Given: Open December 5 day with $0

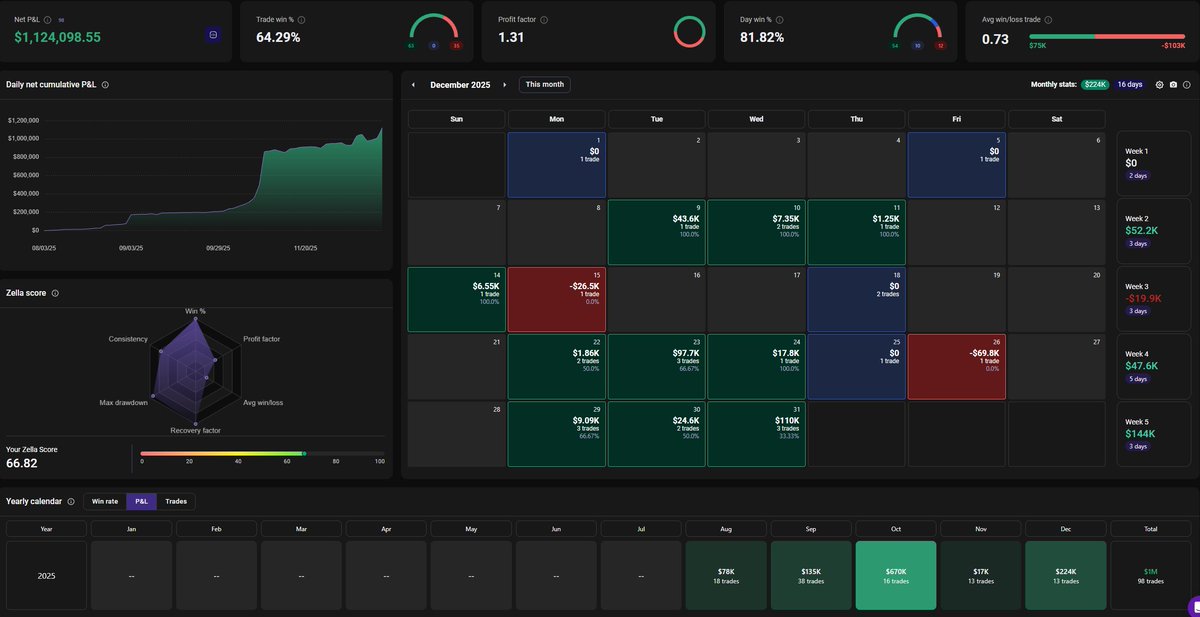Looking at the screenshot, I should click(x=956, y=163).
